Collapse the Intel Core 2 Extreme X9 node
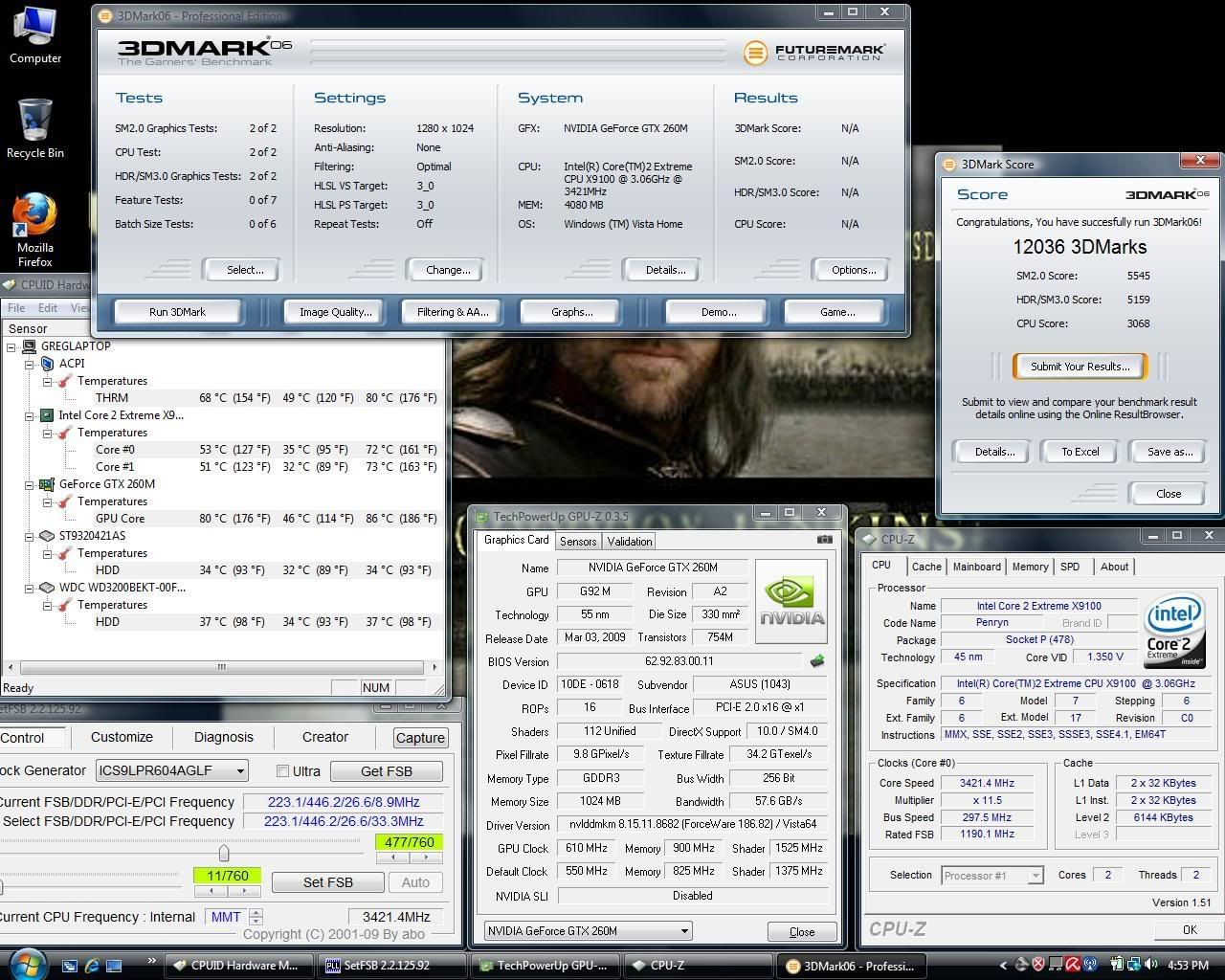 click(x=30, y=415)
